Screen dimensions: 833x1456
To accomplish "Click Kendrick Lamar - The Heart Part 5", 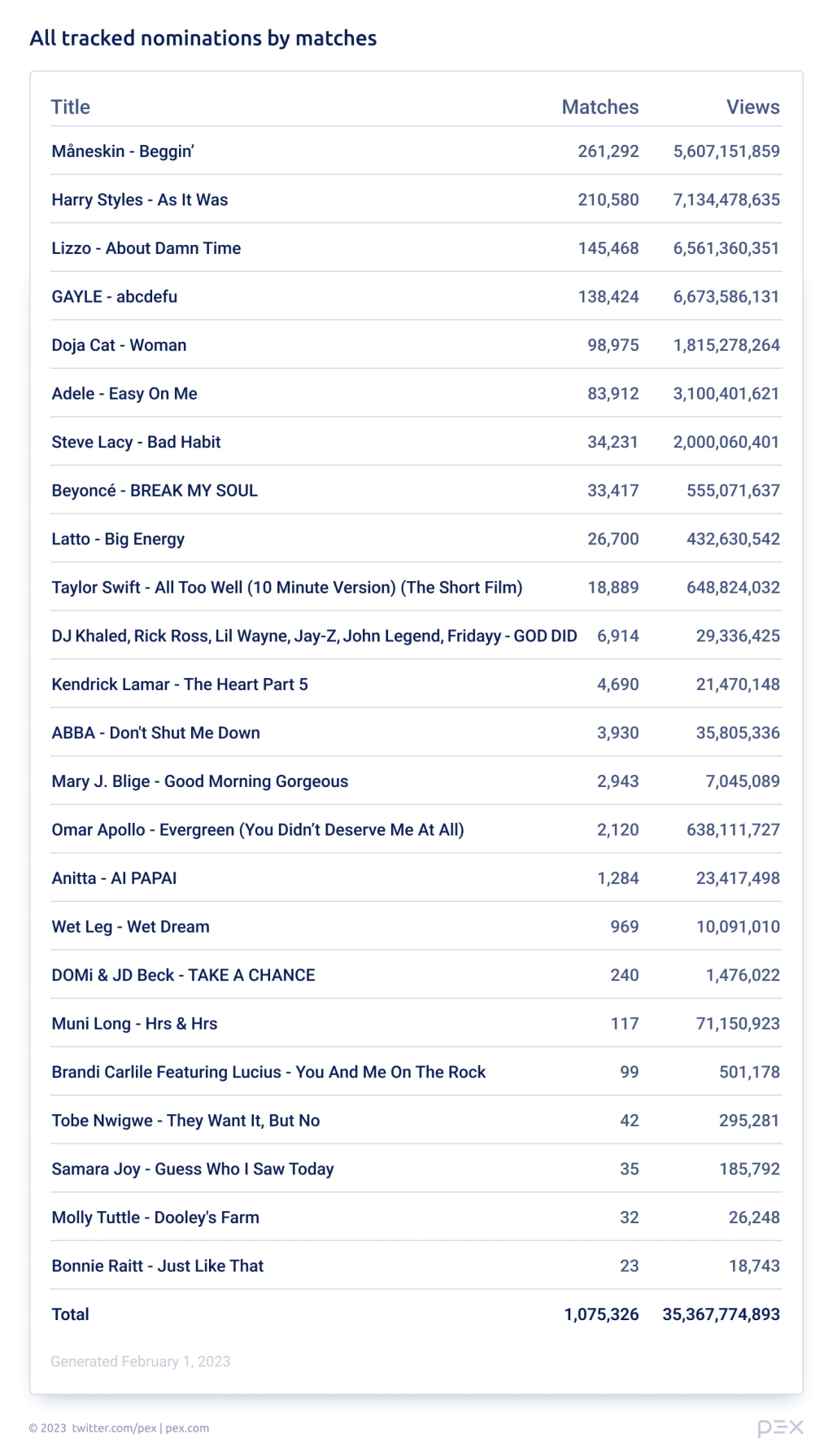I will 180,684.
